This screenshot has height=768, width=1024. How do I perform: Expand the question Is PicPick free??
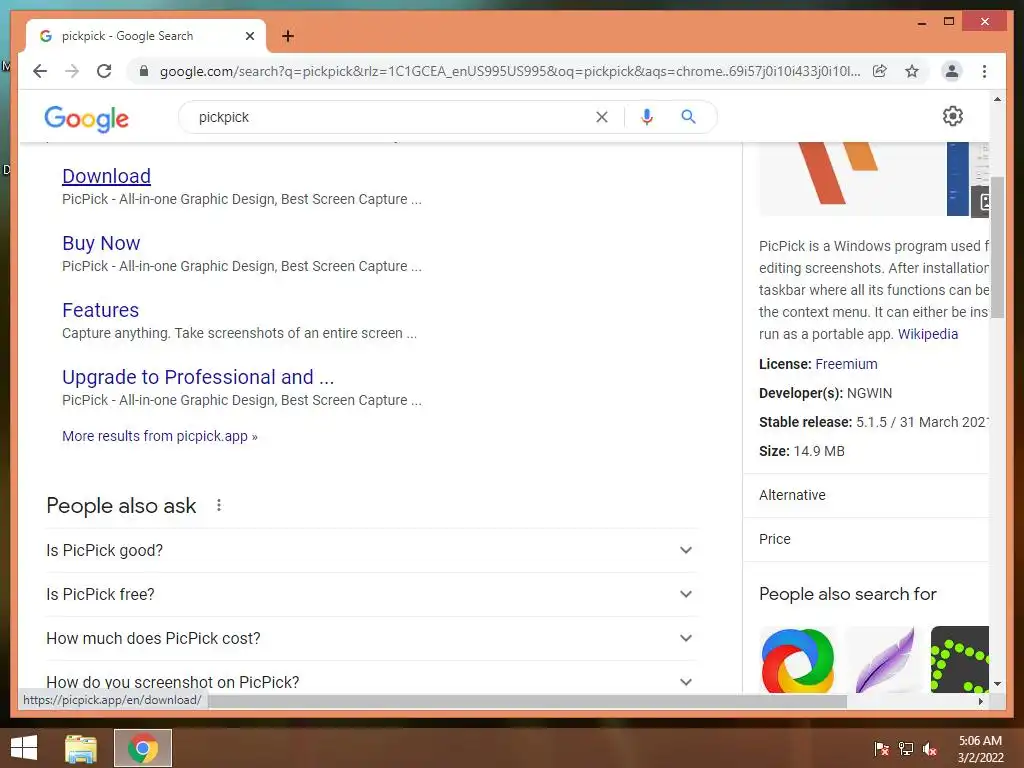tap(371, 594)
